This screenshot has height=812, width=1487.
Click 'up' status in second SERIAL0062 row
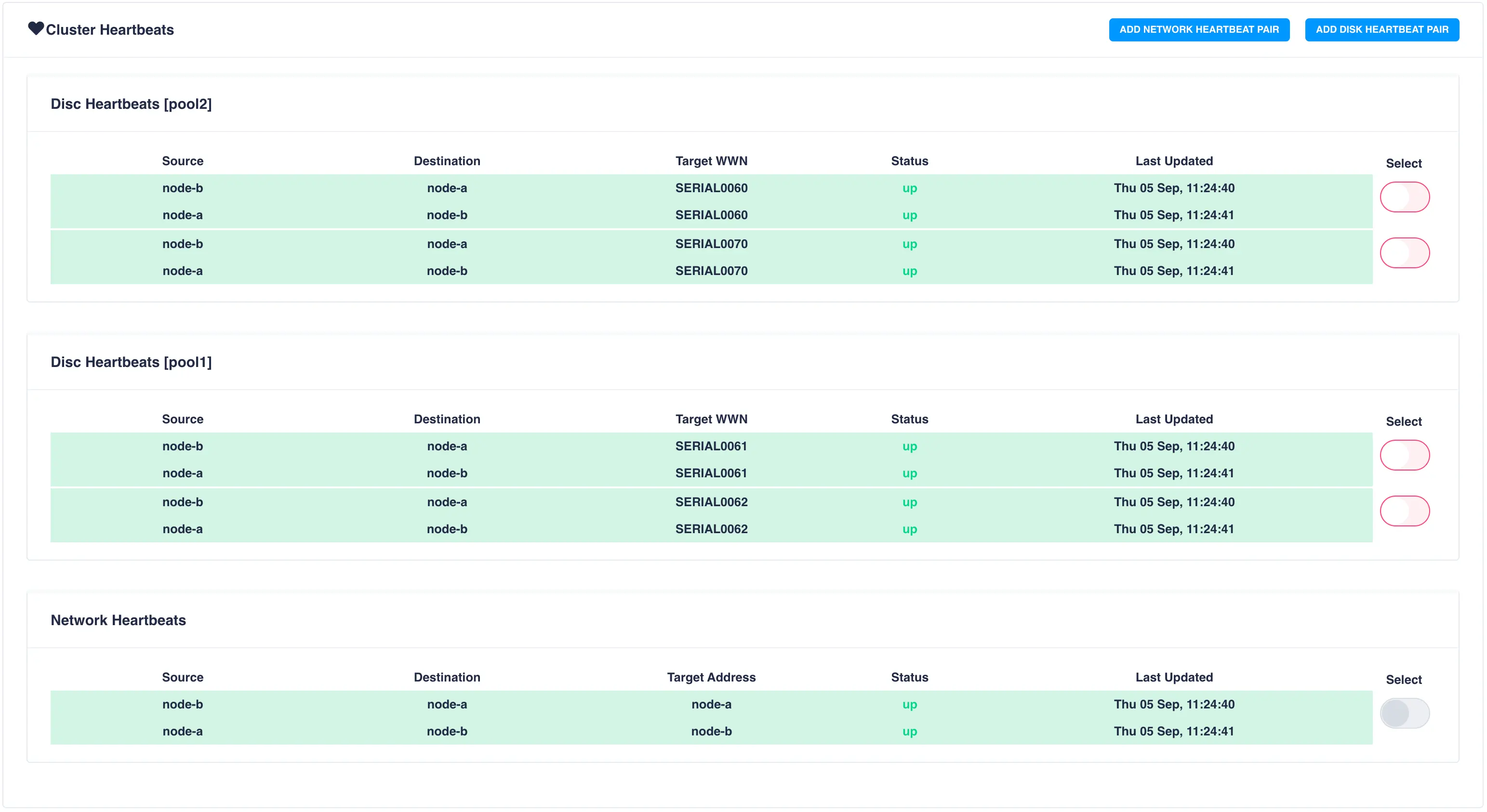tap(909, 530)
